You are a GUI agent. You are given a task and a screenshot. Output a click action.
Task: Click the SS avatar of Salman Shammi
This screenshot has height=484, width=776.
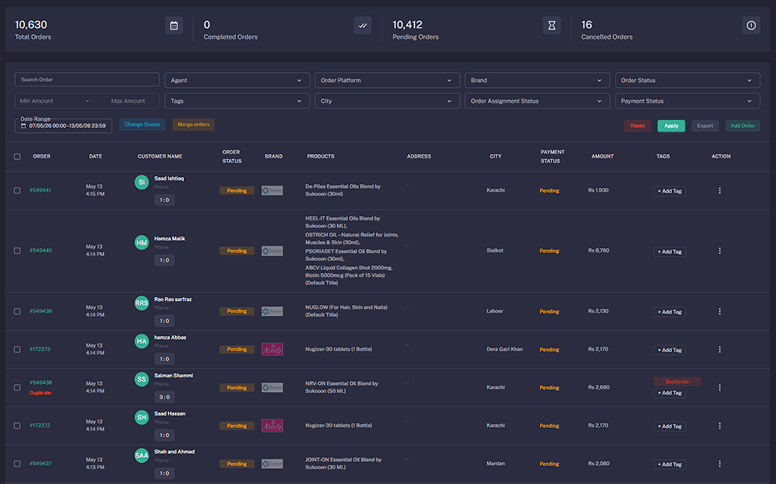pyautogui.click(x=142, y=379)
